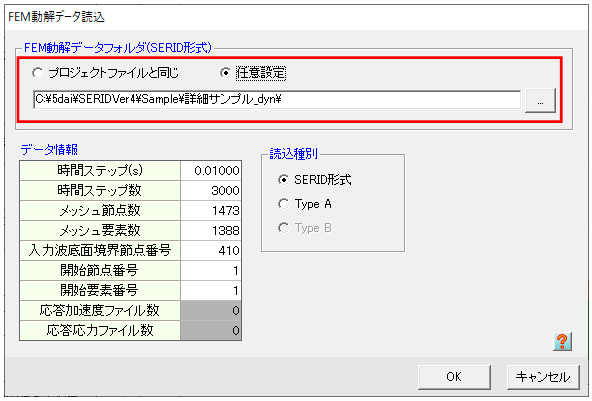The width and height of the screenshot is (592, 401).
Task: Edit メッシュ要素数 value 1388
Action: 211,231
